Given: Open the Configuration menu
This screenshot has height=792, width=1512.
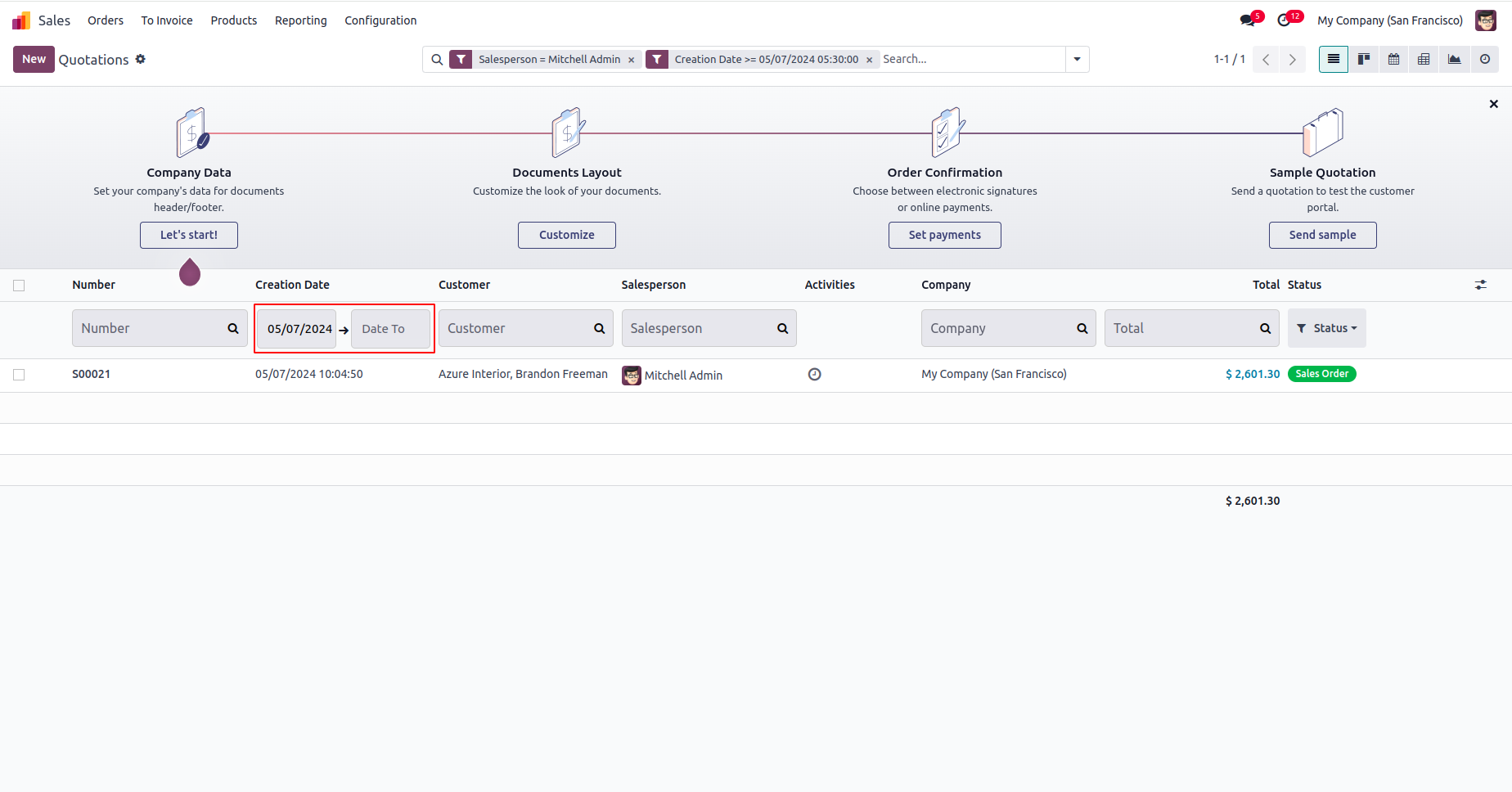Looking at the screenshot, I should pyautogui.click(x=380, y=20).
